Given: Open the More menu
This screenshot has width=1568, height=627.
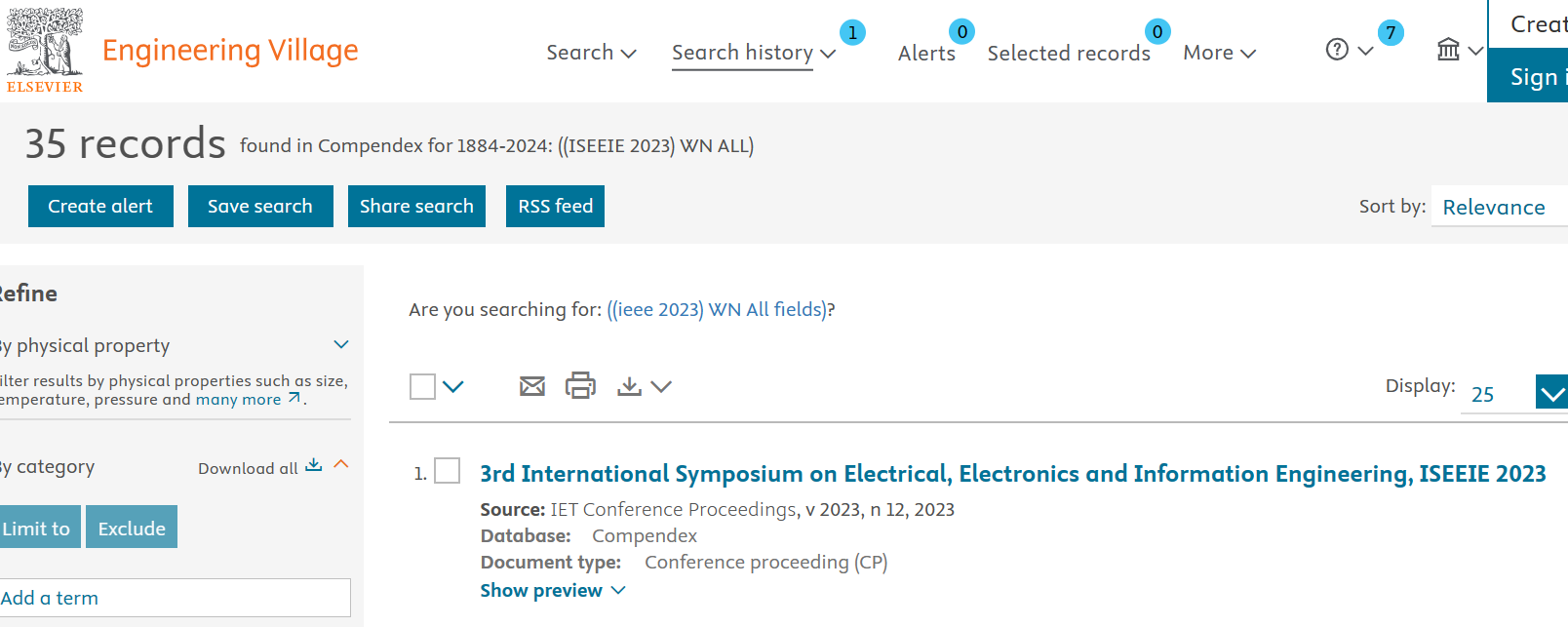Looking at the screenshot, I should click(x=1219, y=53).
